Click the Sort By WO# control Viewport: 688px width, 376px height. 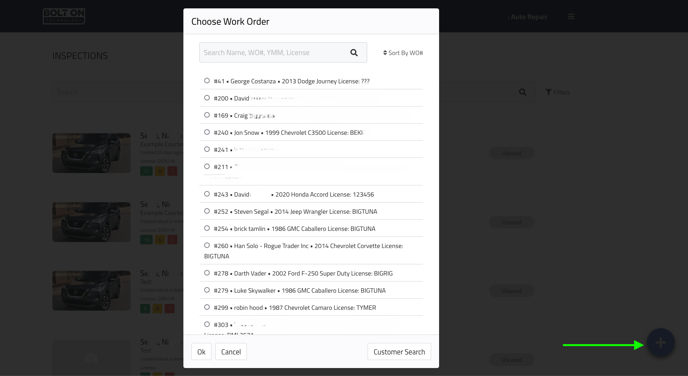403,53
